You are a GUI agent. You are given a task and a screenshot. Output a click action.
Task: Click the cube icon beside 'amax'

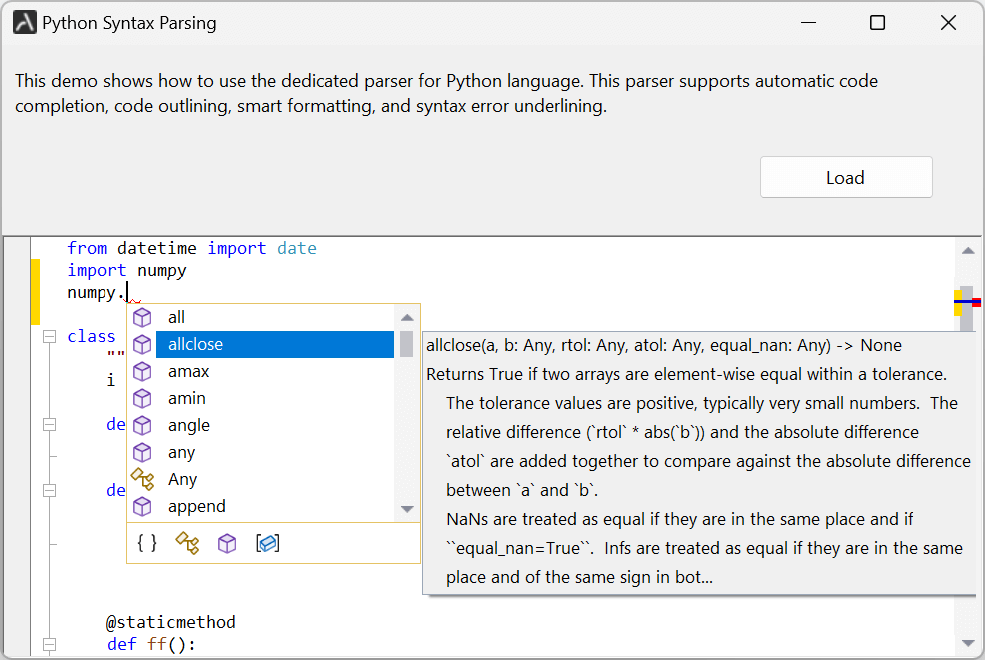[x=142, y=371]
